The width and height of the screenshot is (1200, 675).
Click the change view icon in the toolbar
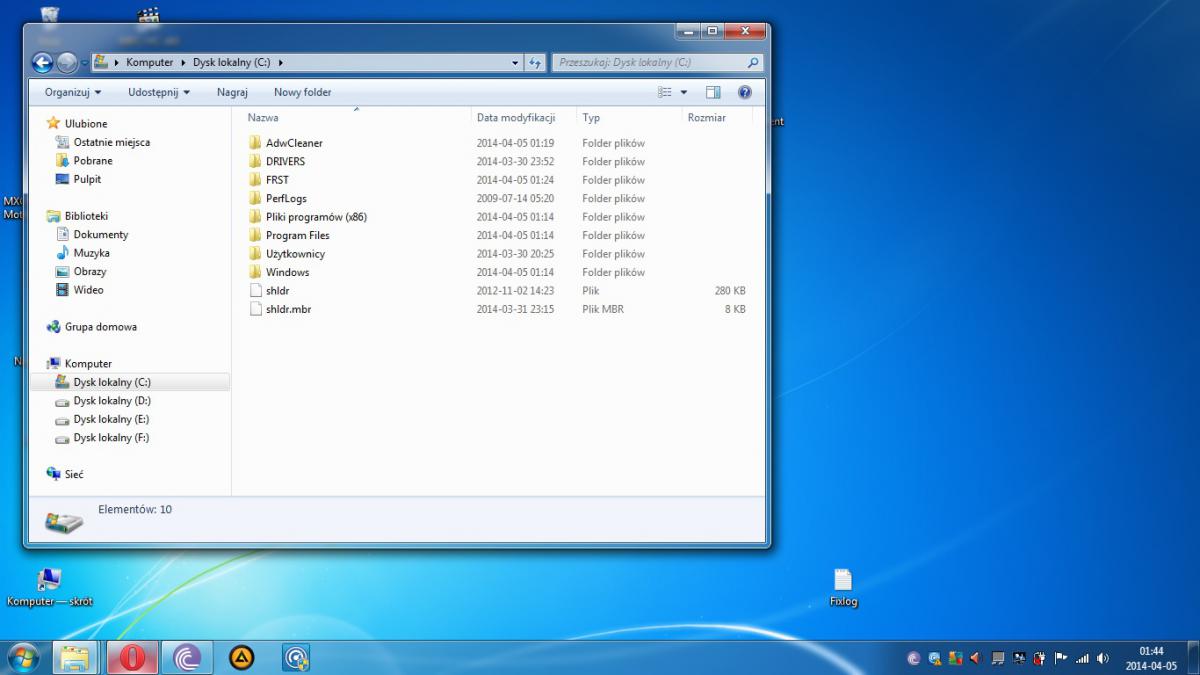665,92
